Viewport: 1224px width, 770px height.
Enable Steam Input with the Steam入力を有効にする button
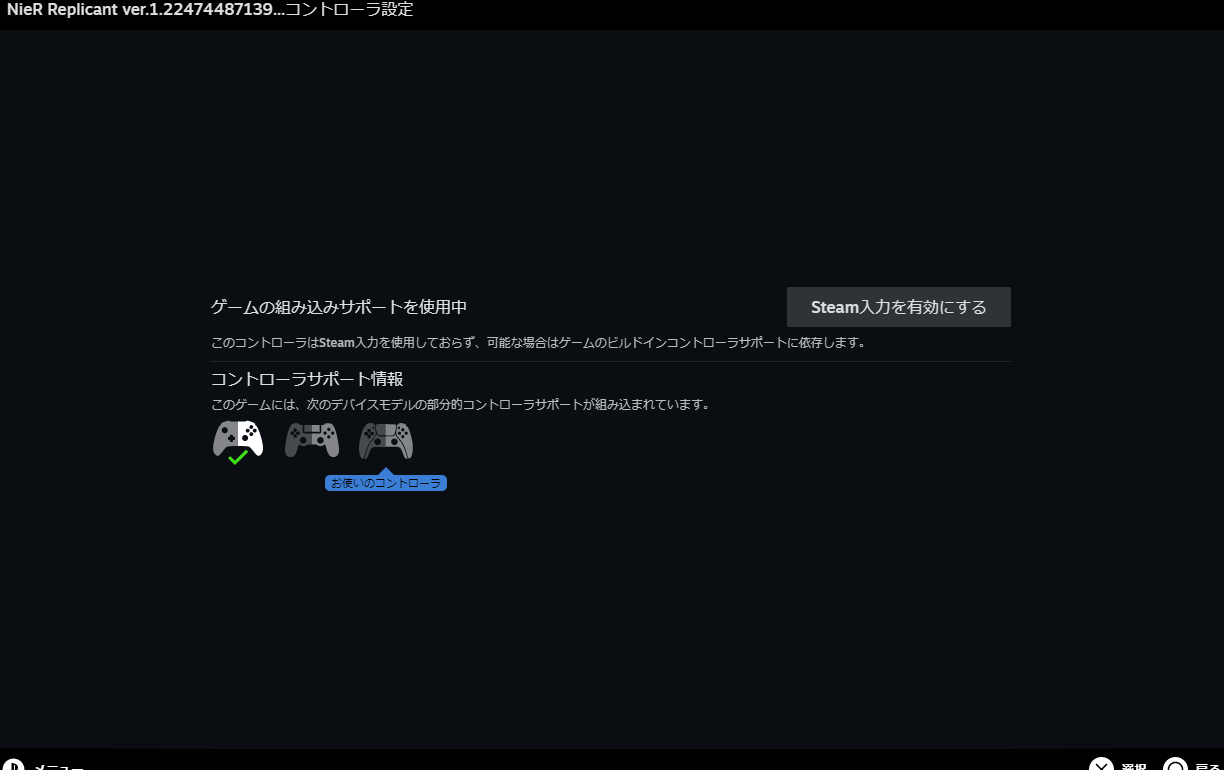[898, 307]
